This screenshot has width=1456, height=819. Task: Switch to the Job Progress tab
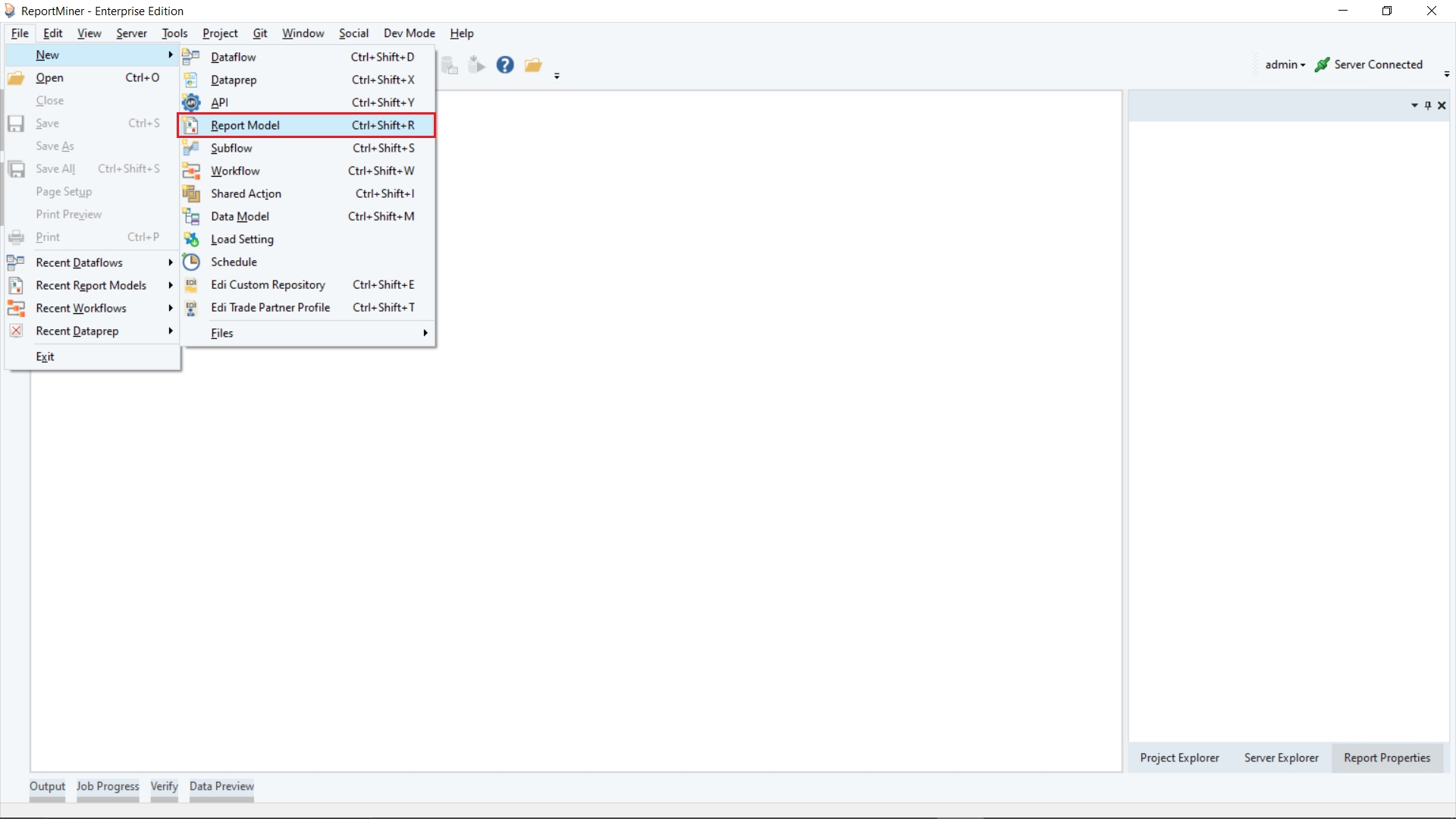[108, 786]
